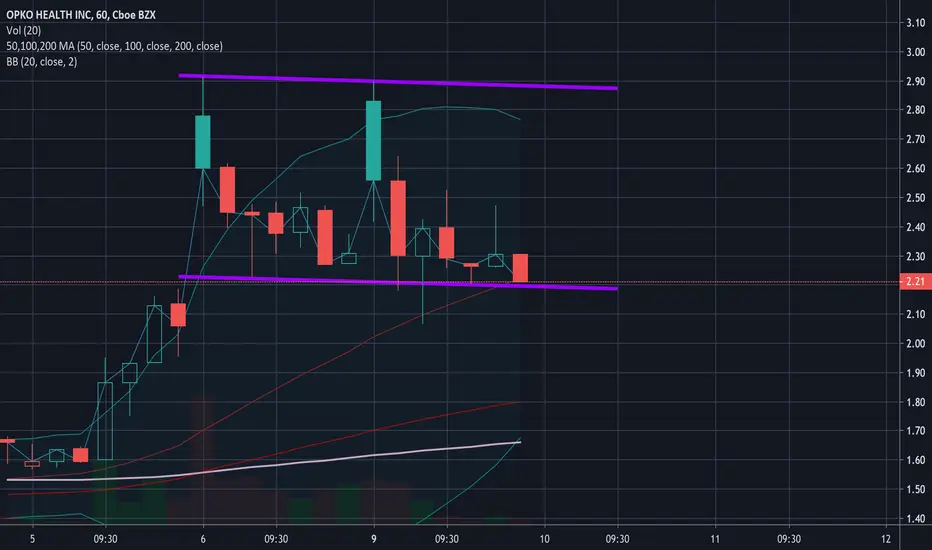Click the 2.90 price axis label
The image size is (932, 550).
[x=915, y=81]
